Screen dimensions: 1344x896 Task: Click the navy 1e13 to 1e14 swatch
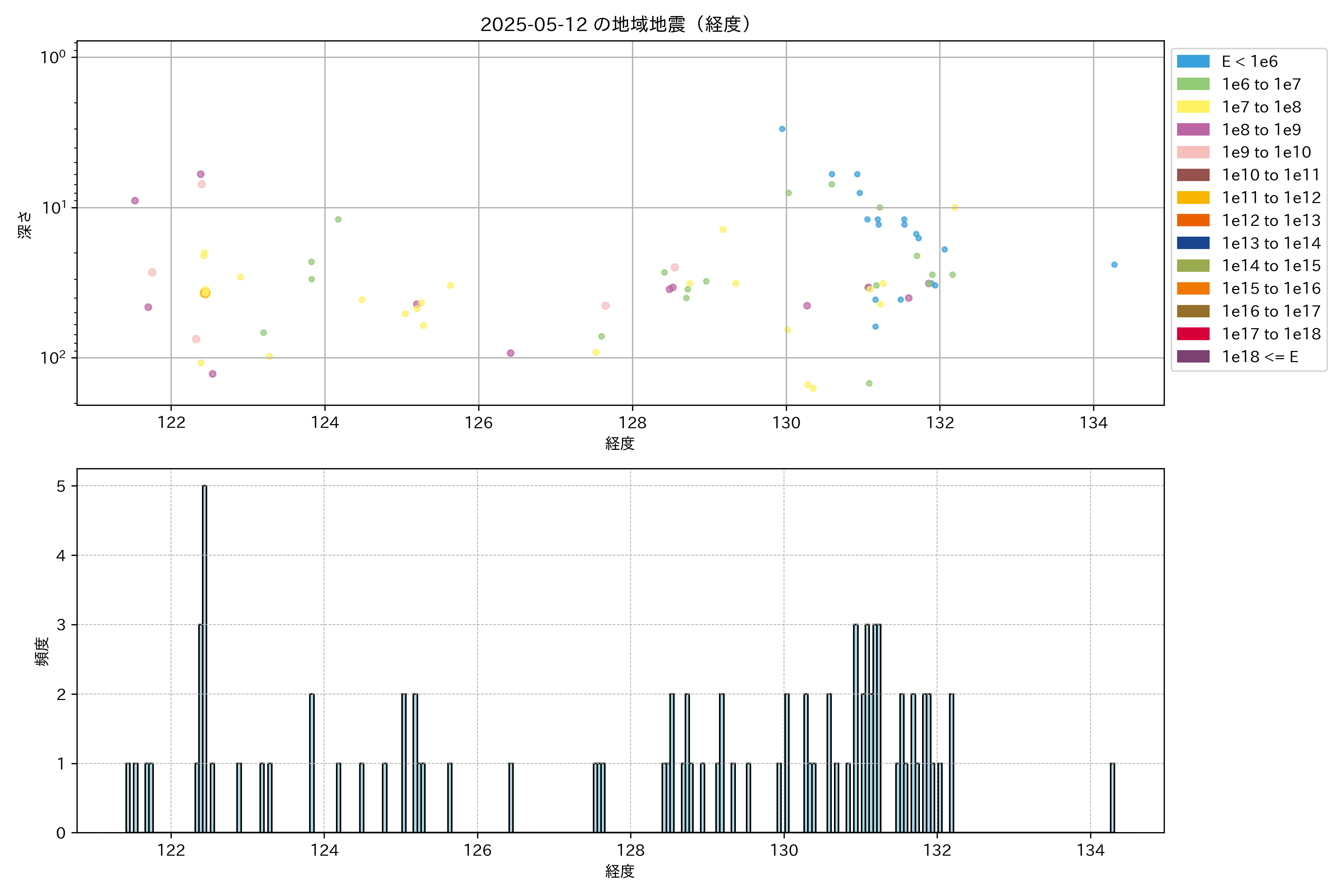1192,243
